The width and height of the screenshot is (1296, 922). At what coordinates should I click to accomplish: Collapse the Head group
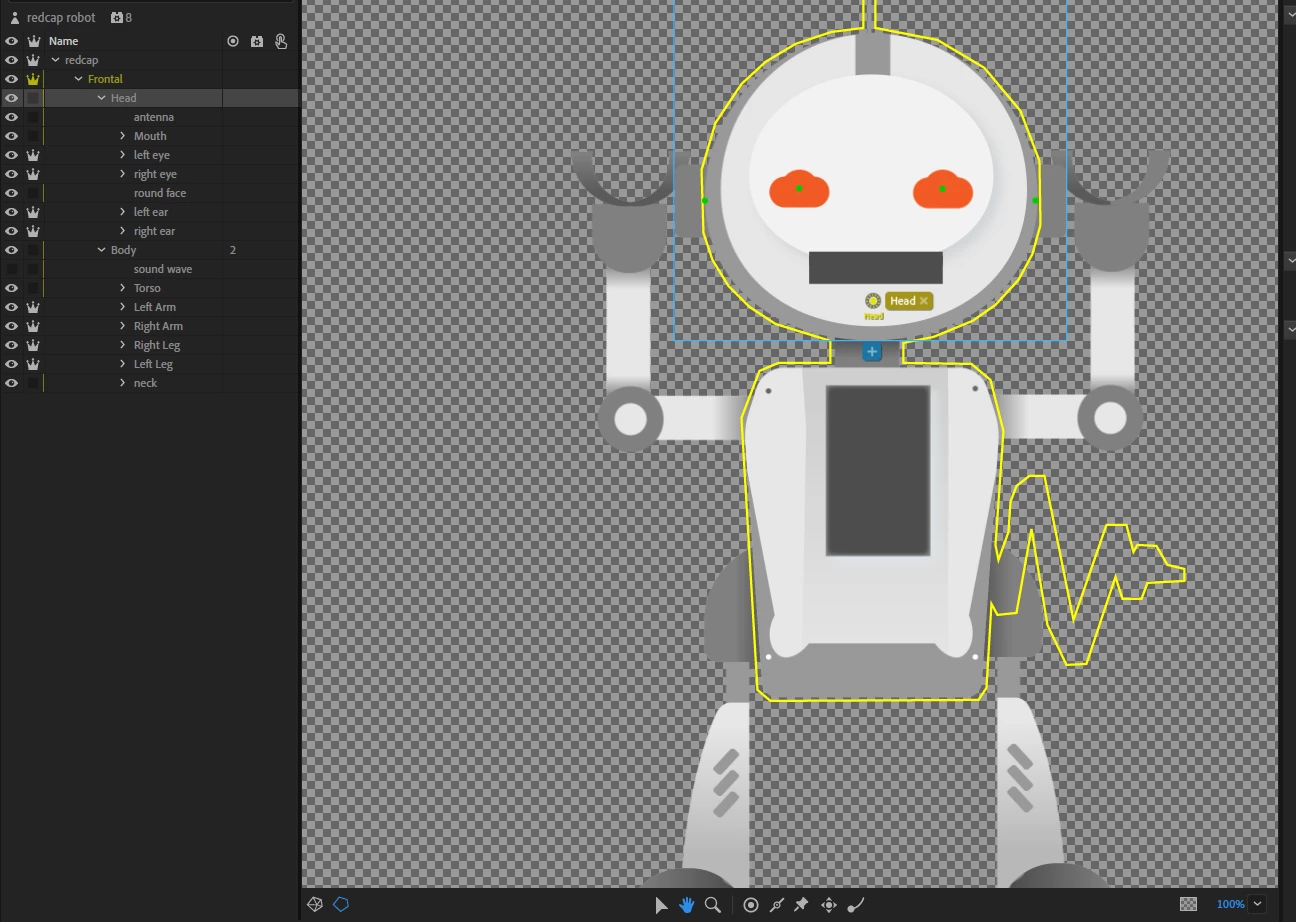pos(101,98)
